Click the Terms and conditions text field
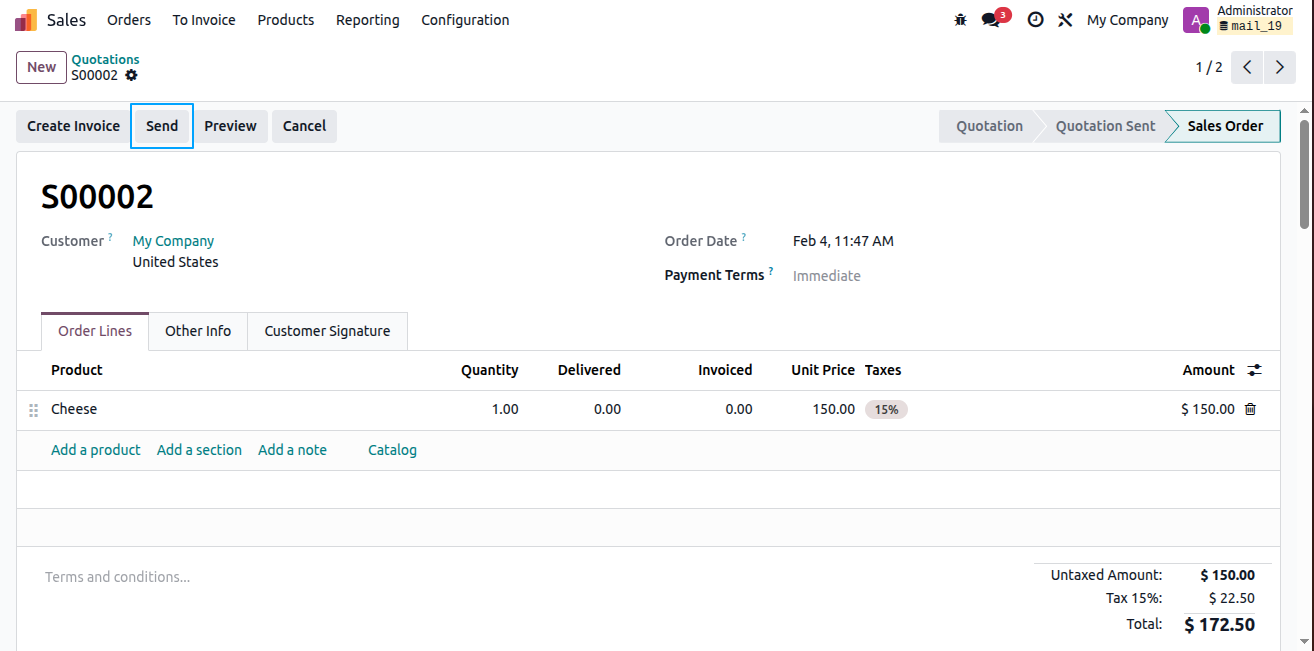 [118, 577]
